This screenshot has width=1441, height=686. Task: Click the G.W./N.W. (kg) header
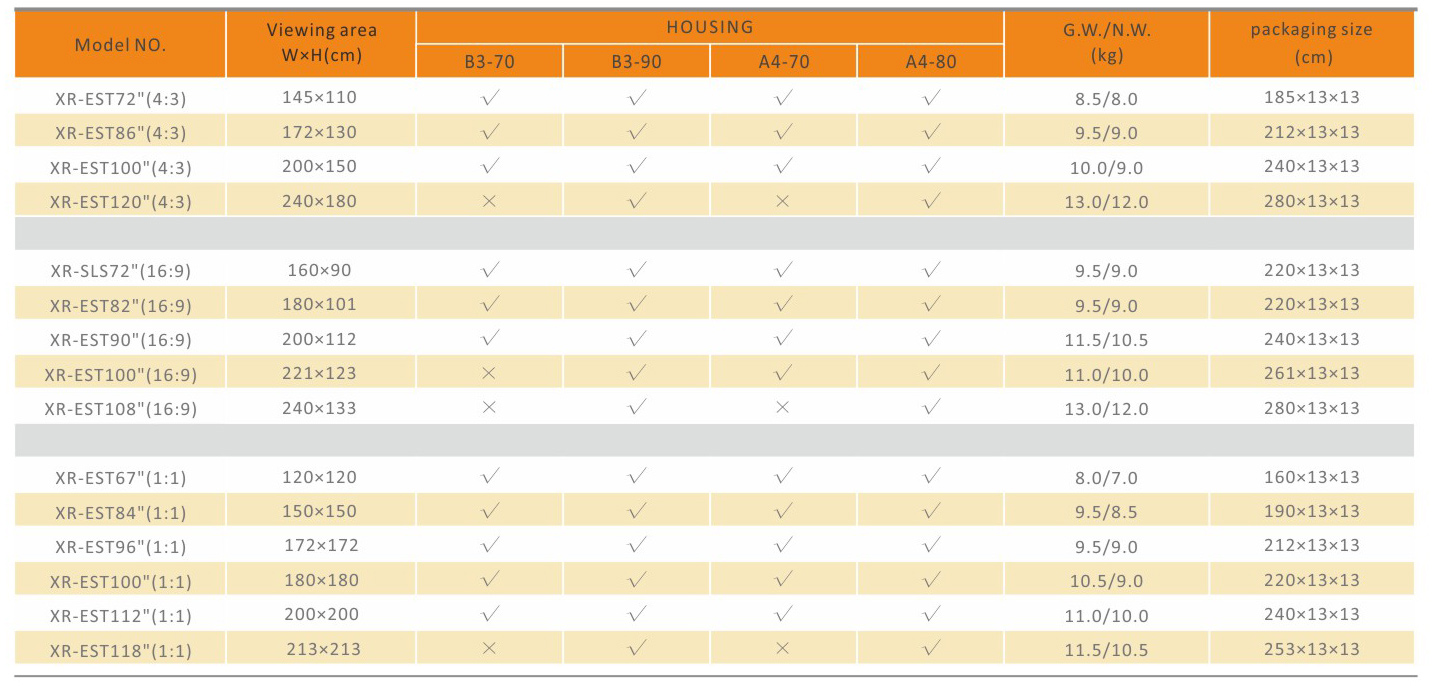coord(1107,44)
